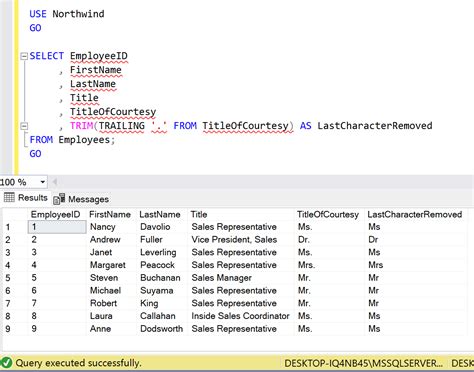The height and width of the screenshot is (372, 474).
Task: Select the EmployeeID column header
Action: tap(56, 214)
